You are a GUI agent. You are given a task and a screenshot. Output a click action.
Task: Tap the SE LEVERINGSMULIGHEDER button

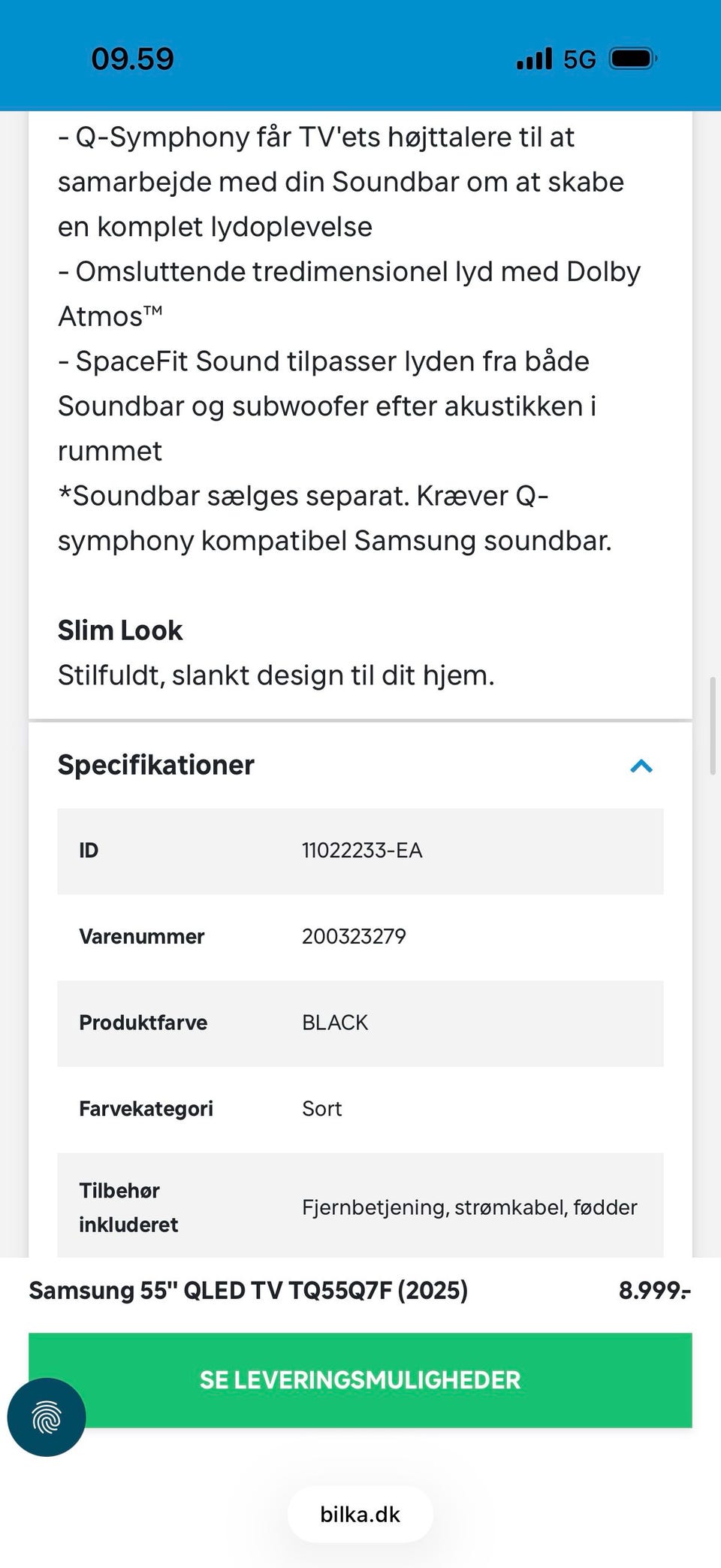(360, 1380)
